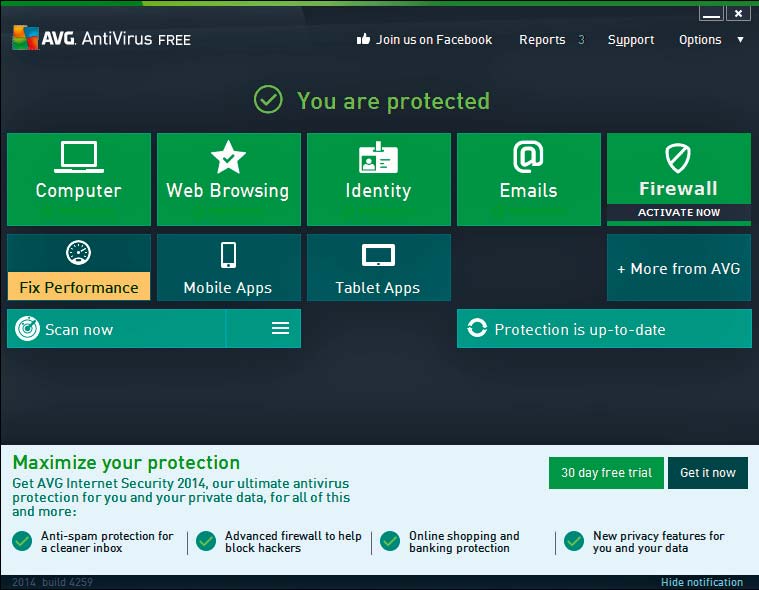Click Join us on Facebook link
This screenshot has width=759, height=590.
[x=434, y=40]
